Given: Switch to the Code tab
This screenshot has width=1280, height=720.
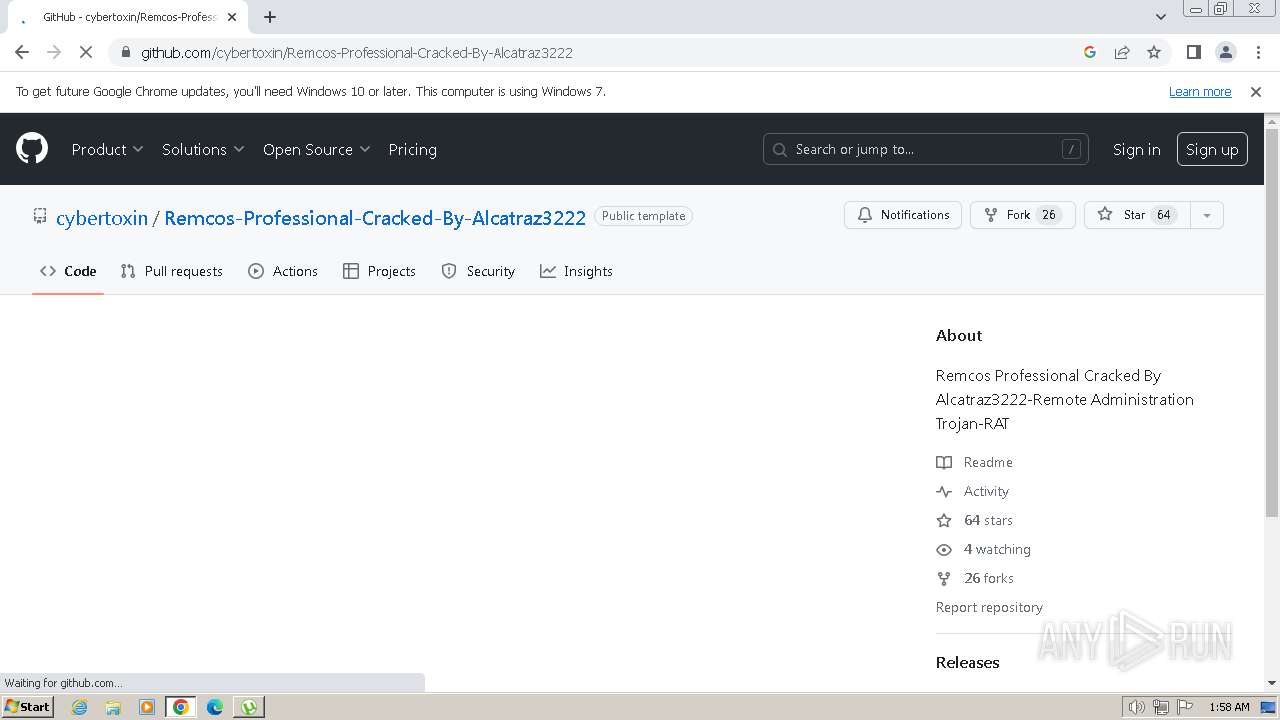Looking at the screenshot, I should pos(68,271).
